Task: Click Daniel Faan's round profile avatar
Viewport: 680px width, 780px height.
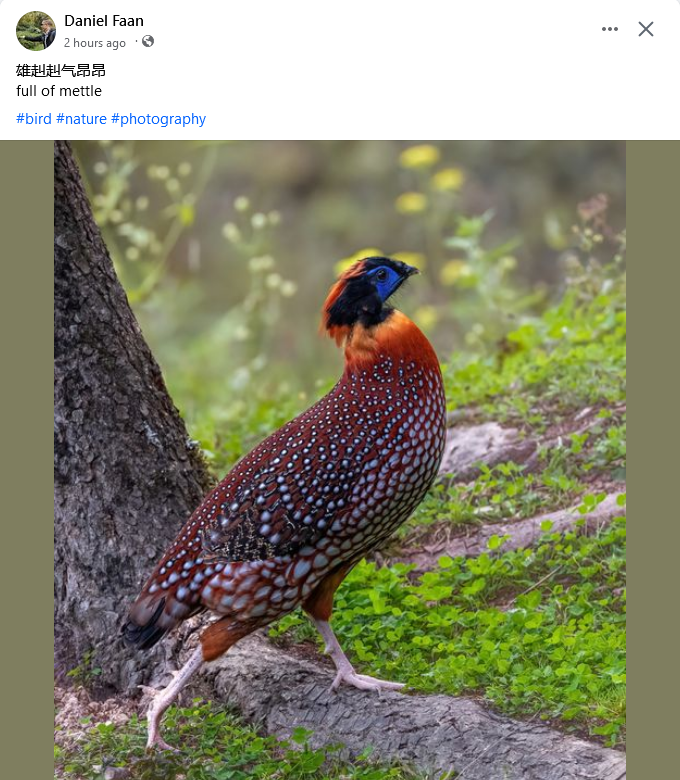Action: [x=36, y=31]
